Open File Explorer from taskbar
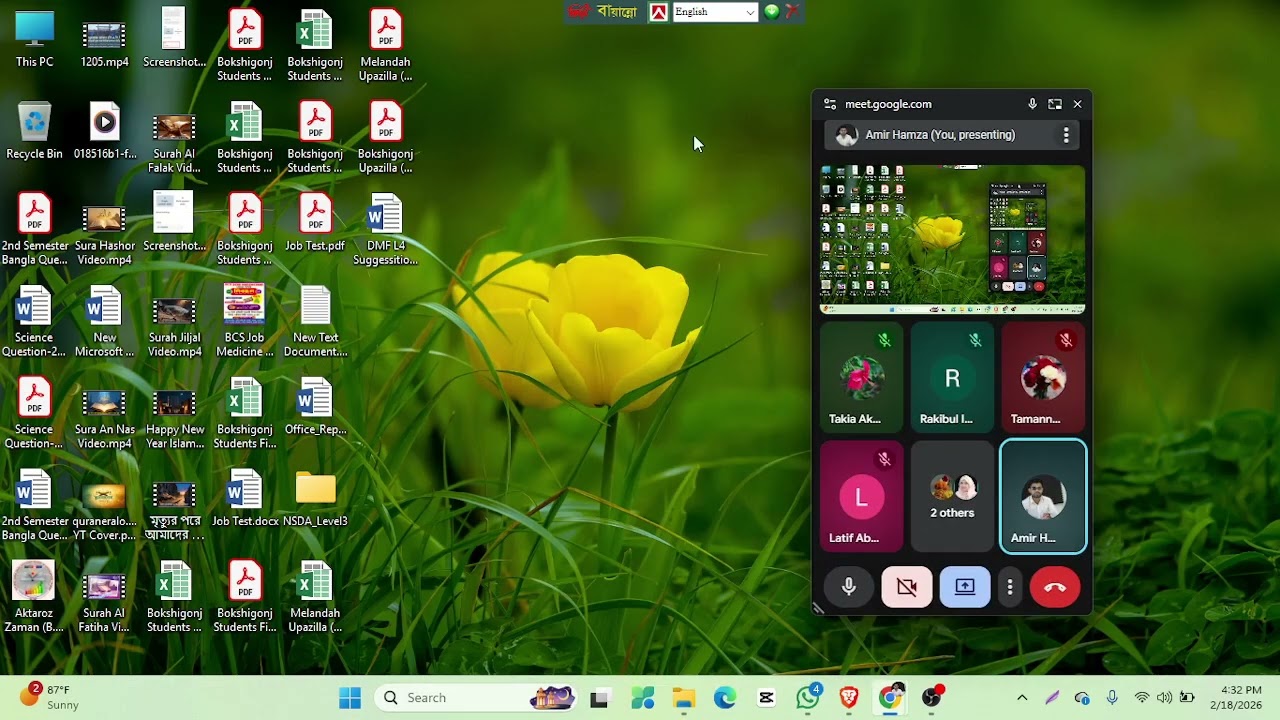Screen dimensions: 1280x720 [683, 698]
